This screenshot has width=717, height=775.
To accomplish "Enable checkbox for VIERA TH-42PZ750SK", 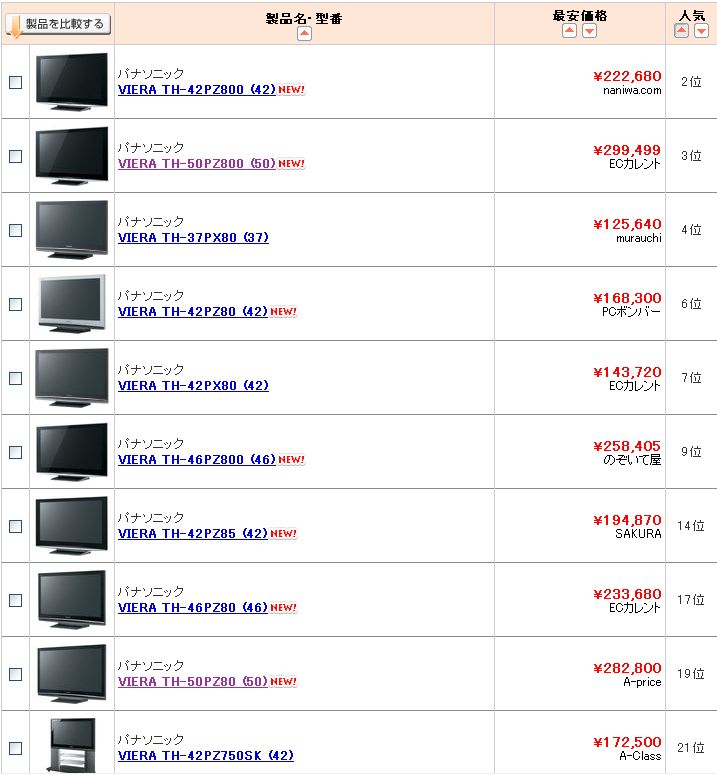I will coord(15,748).
